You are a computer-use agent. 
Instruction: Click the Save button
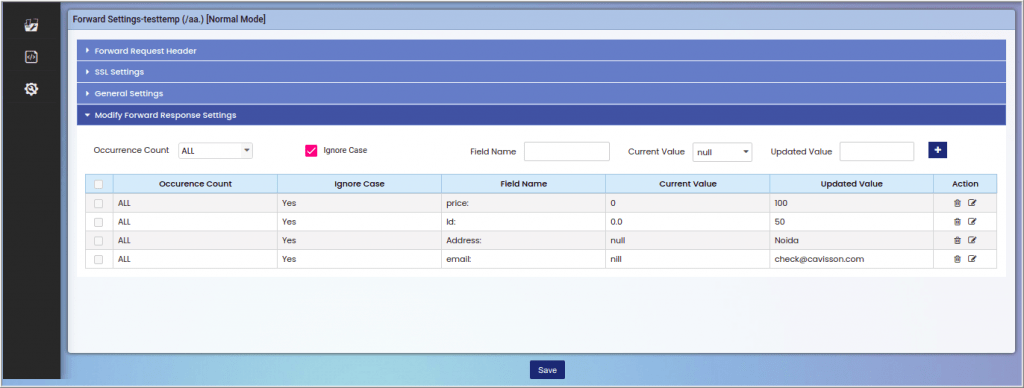click(x=547, y=370)
